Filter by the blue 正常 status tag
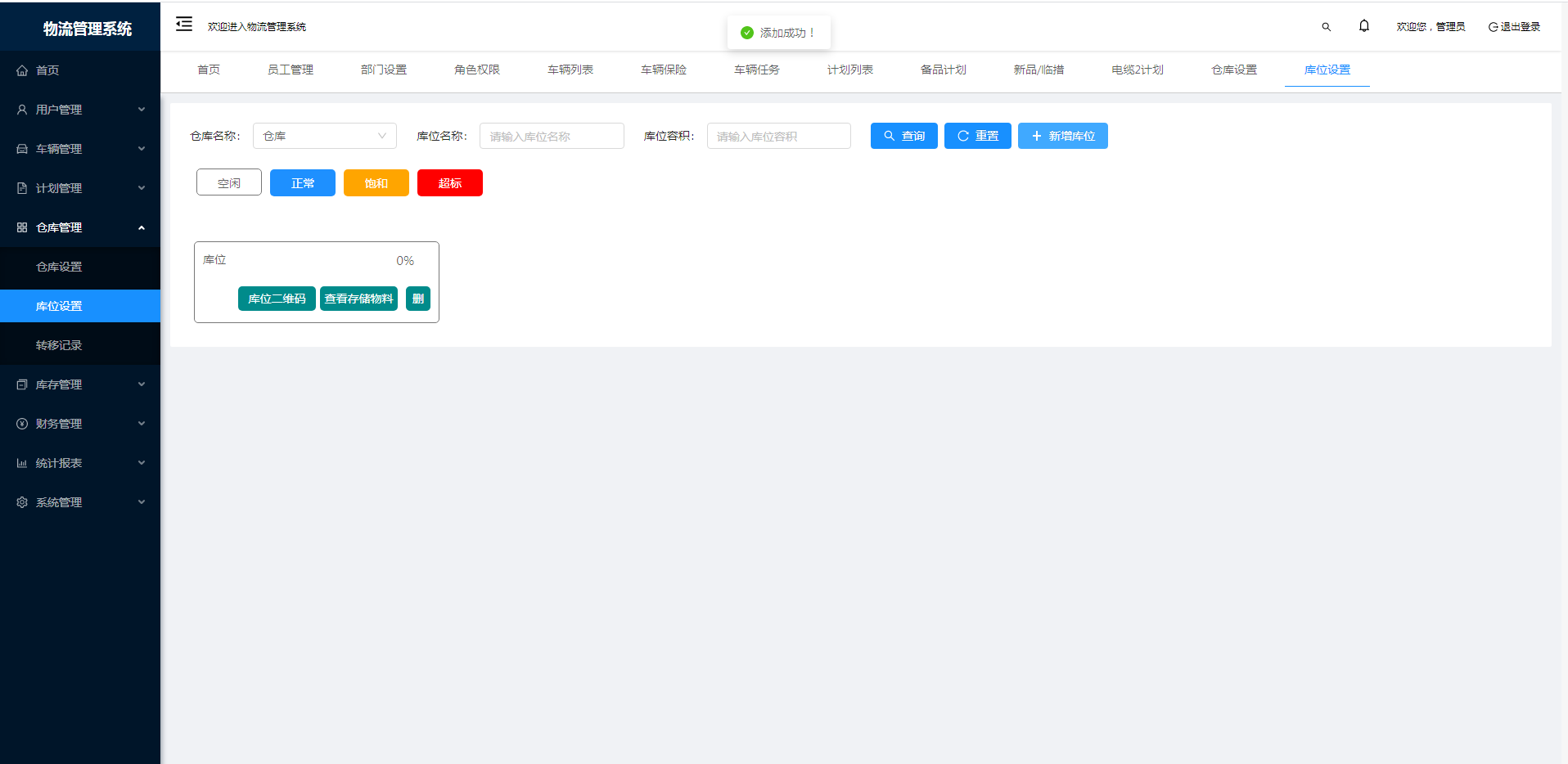1568x764 pixels. tap(303, 182)
